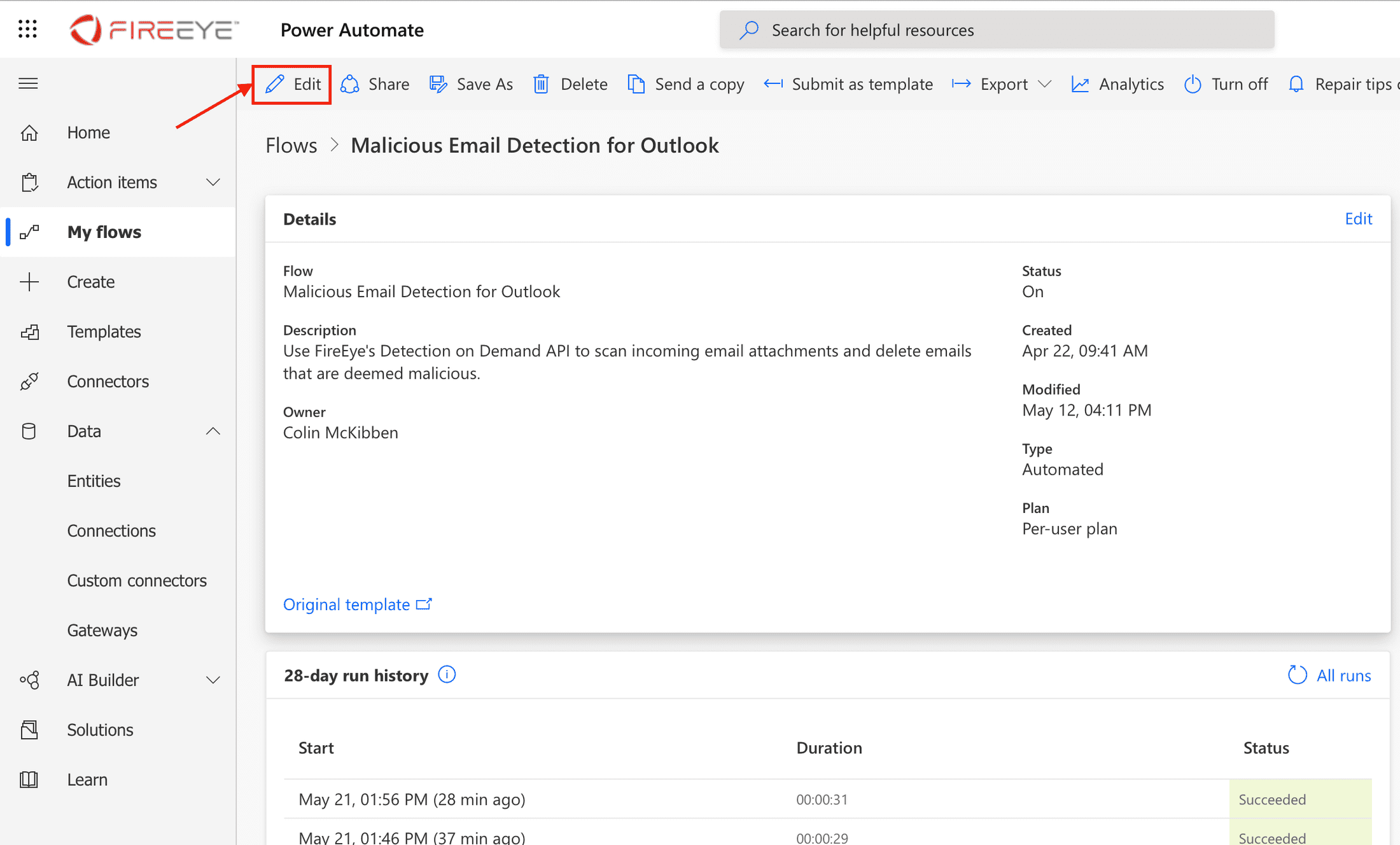Navigate to the Templates page
The width and height of the screenshot is (1400, 845).
(104, 332)
